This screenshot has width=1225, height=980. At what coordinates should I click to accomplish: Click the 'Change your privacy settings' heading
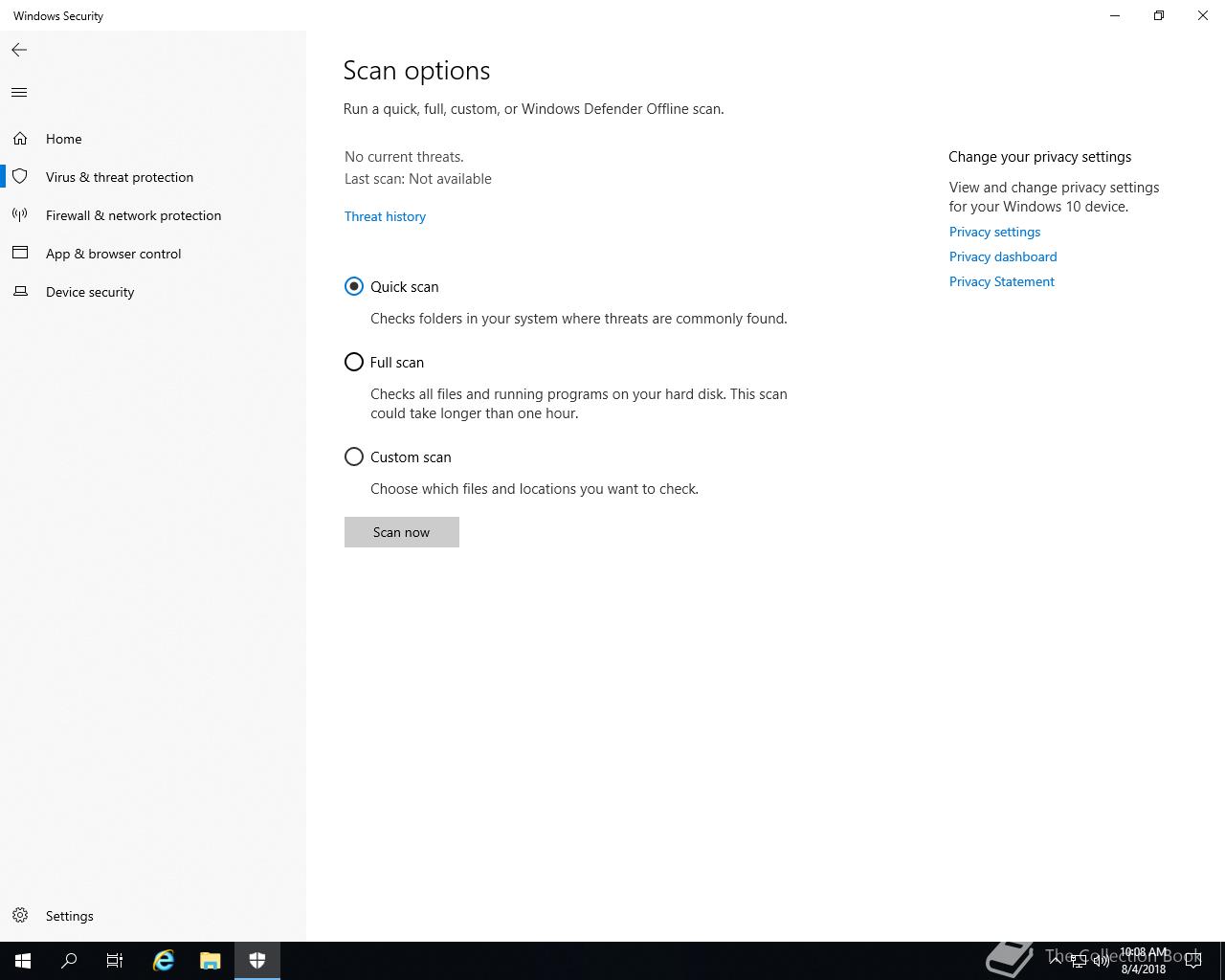[1040, 157]
